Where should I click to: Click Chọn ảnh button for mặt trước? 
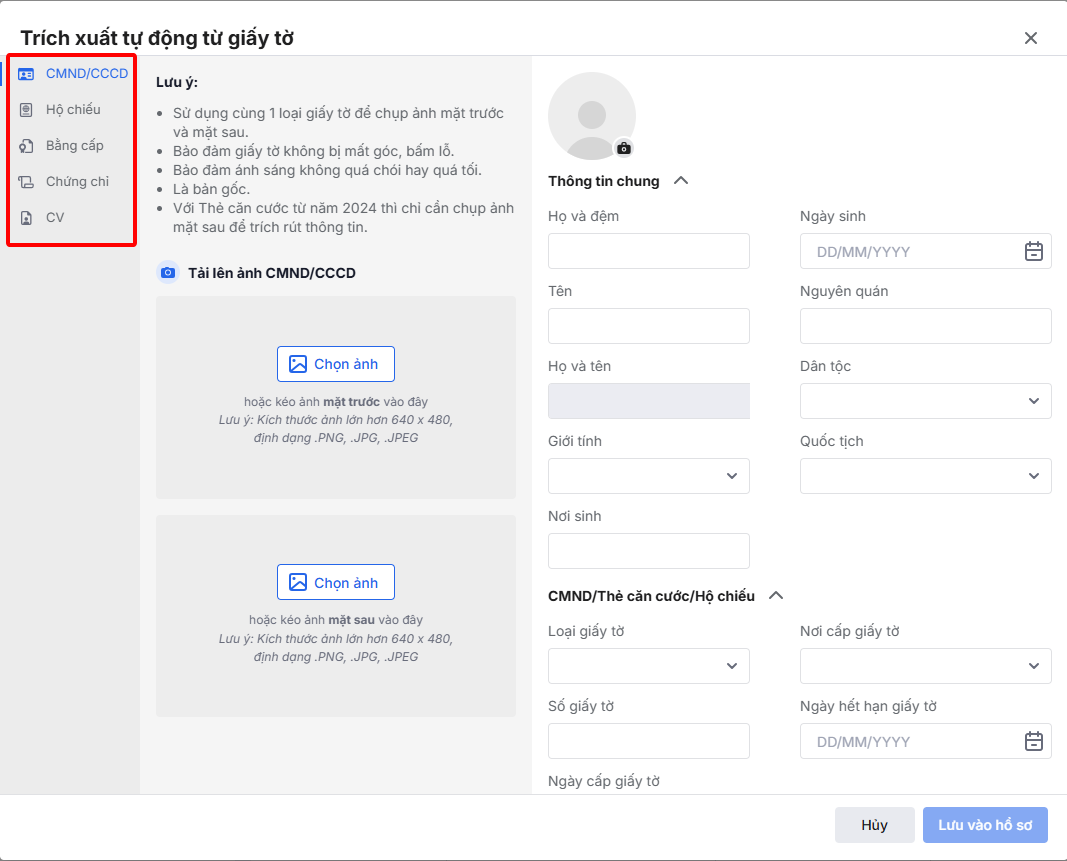pyautogui.click(x=335, y=364)
